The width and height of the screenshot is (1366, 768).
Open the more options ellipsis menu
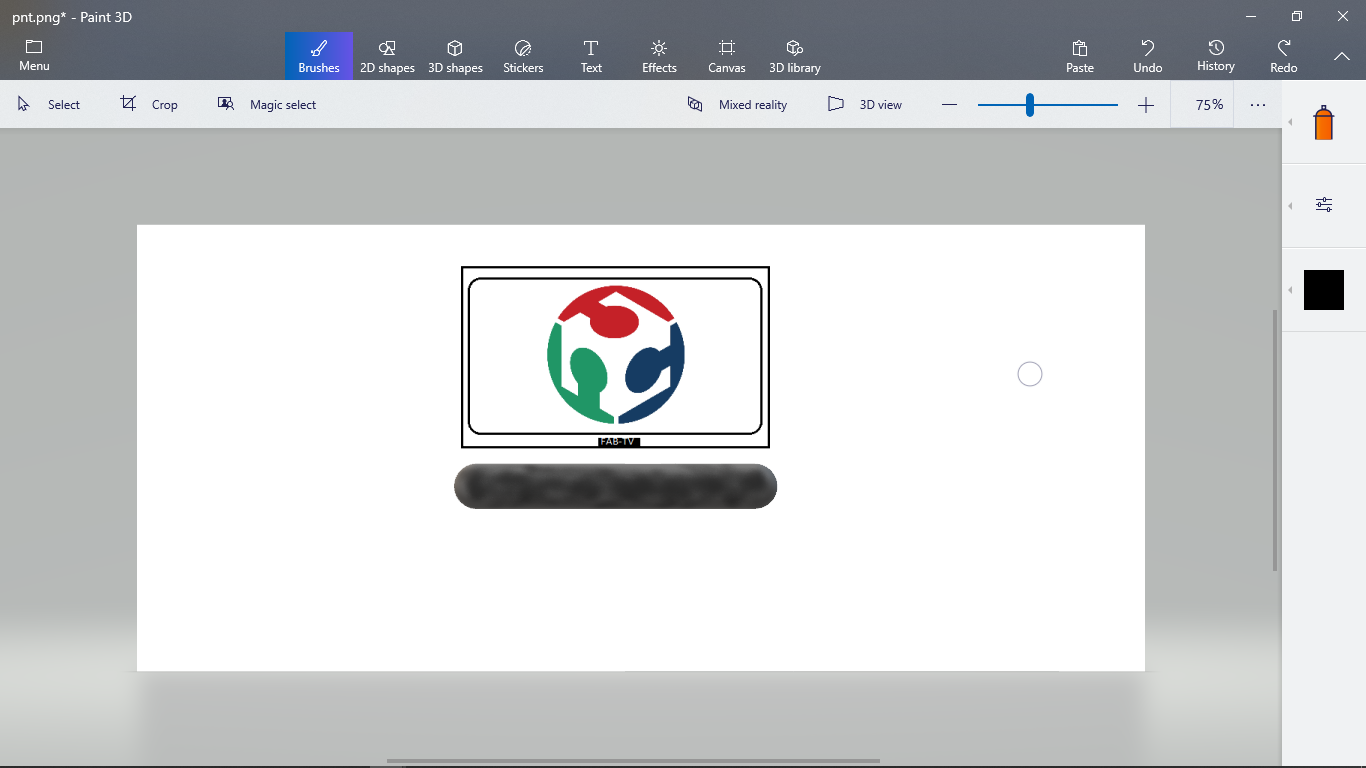(x=1258, y=105)
